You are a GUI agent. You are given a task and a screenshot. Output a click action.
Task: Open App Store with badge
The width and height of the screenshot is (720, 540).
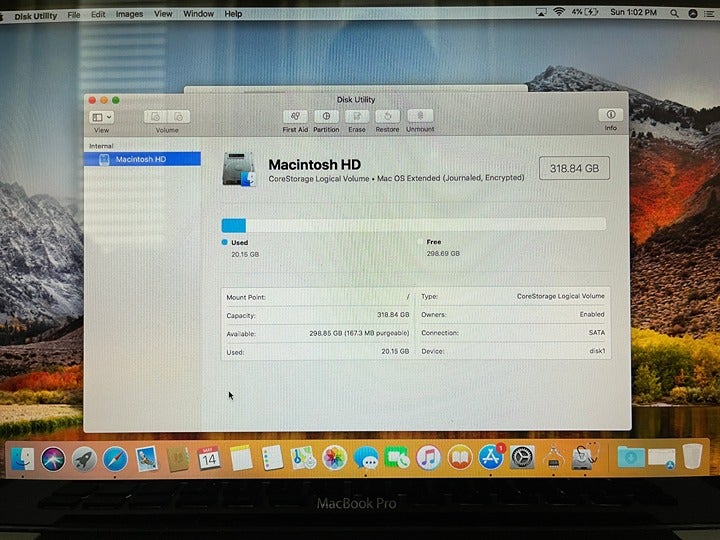click(491, 457)
